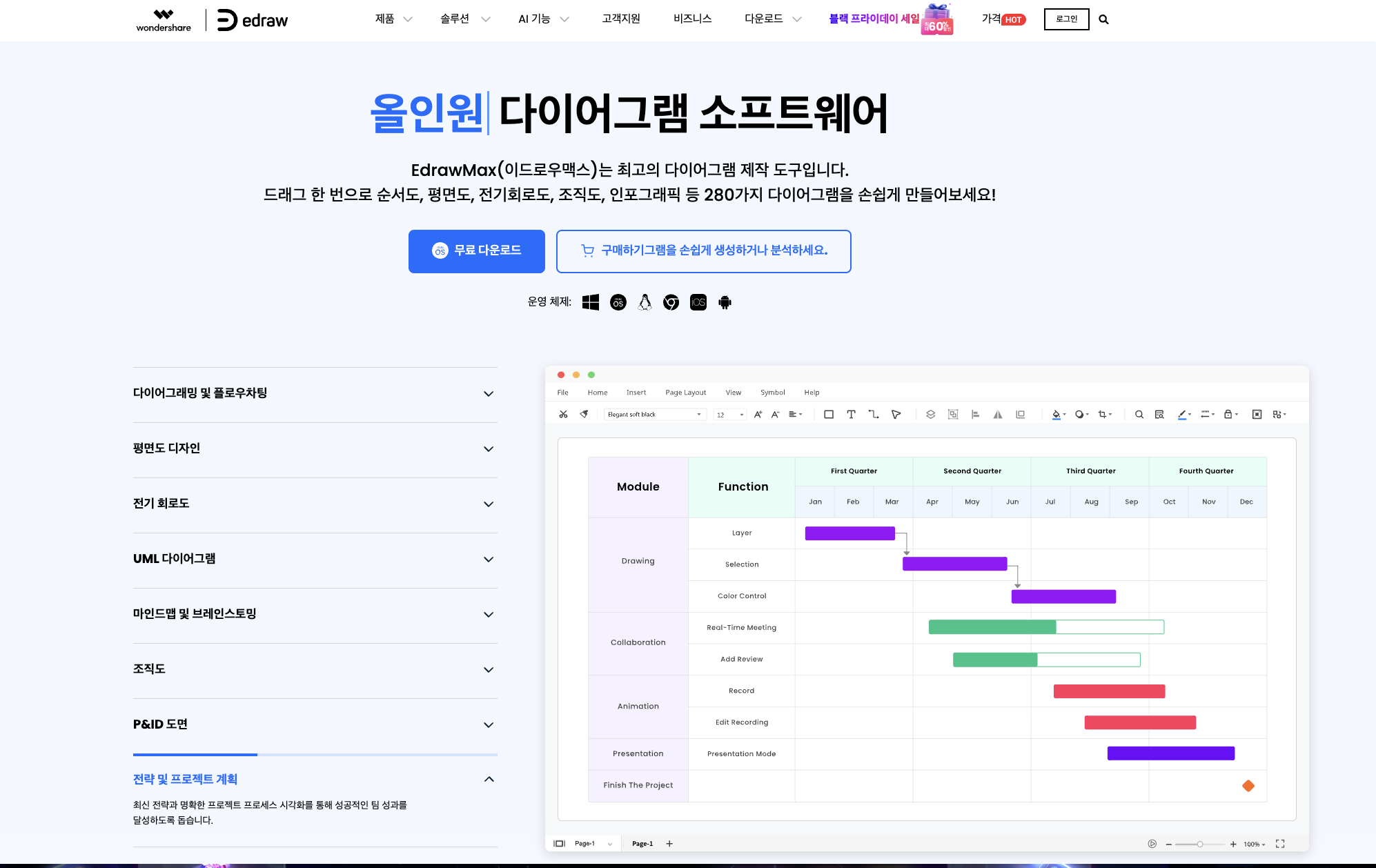Open the text alignment dropdown
Viewport: 1376px width, 868px height.
(x=795, y=415)
